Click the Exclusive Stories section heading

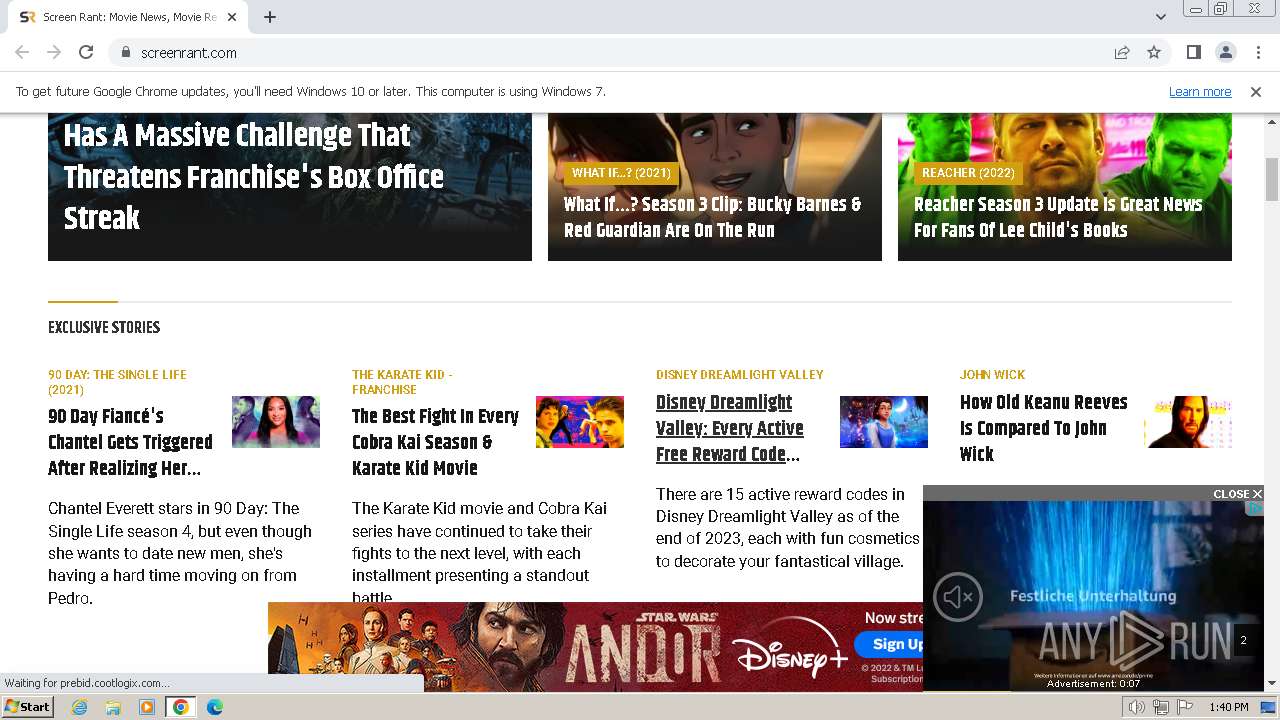click(x=104, y=327)
